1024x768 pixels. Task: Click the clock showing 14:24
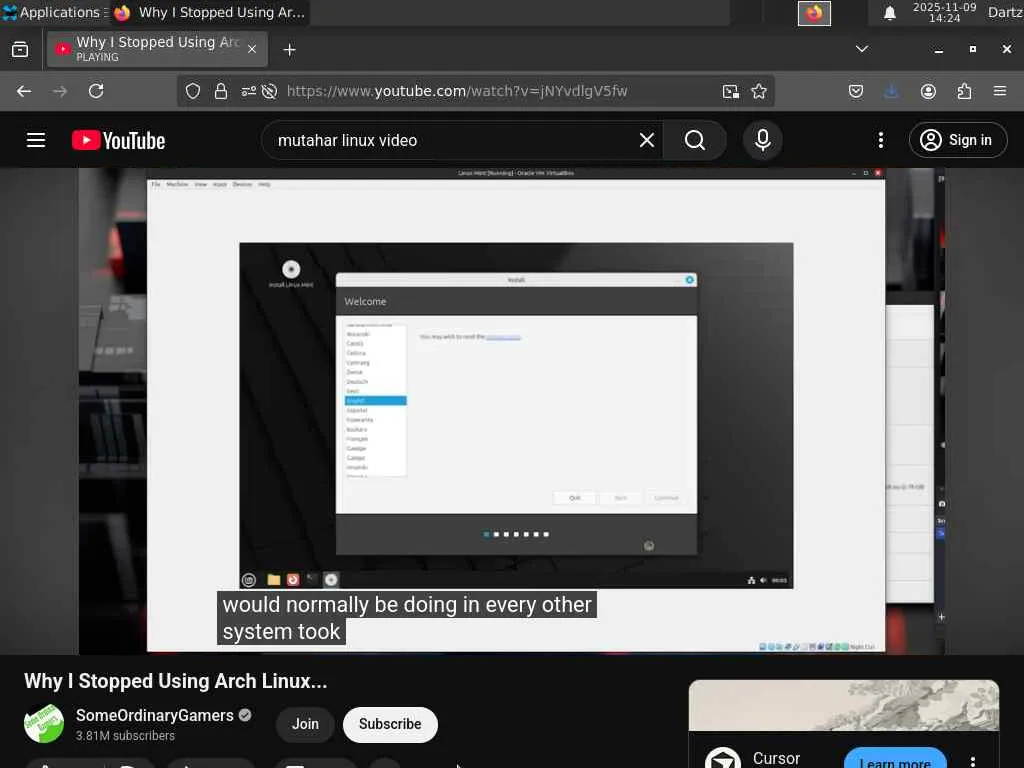pyautogui.click(x=944, y=12)
